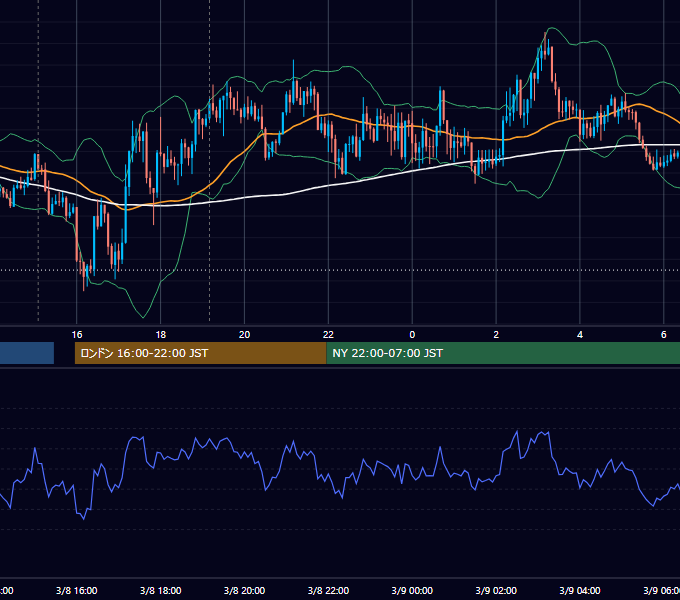Click the 0 hour label on price chart axis
The image size is (680, 600).
tap(412, 335)
